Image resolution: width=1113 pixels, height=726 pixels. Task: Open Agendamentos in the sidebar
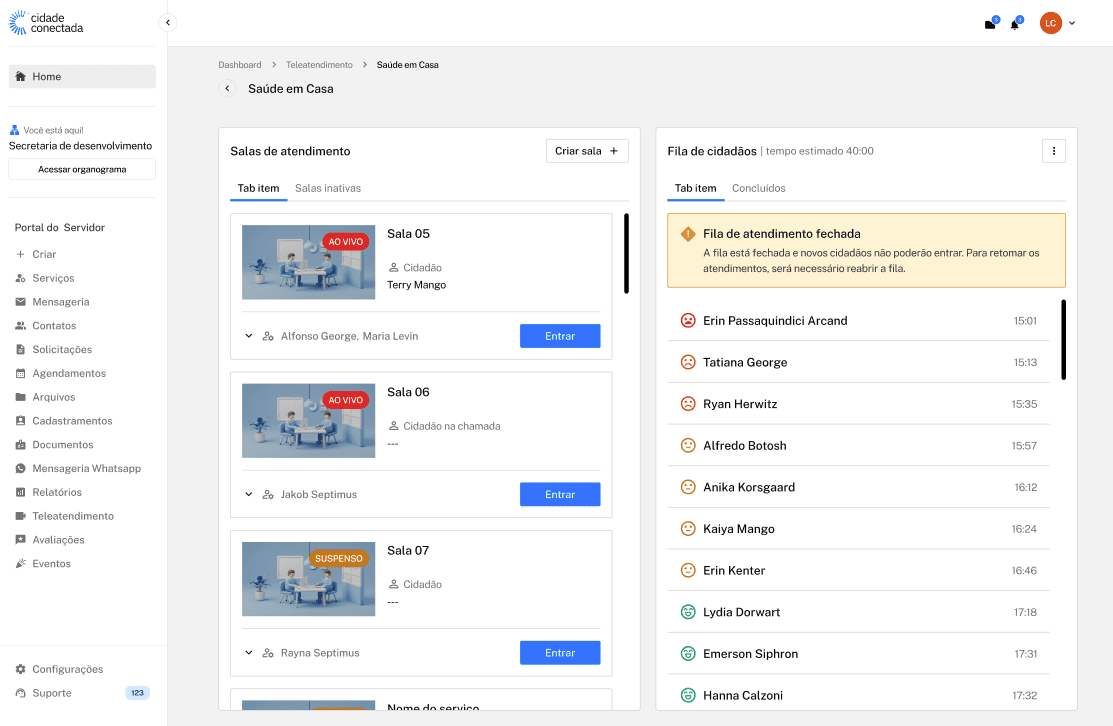point(61,373)
